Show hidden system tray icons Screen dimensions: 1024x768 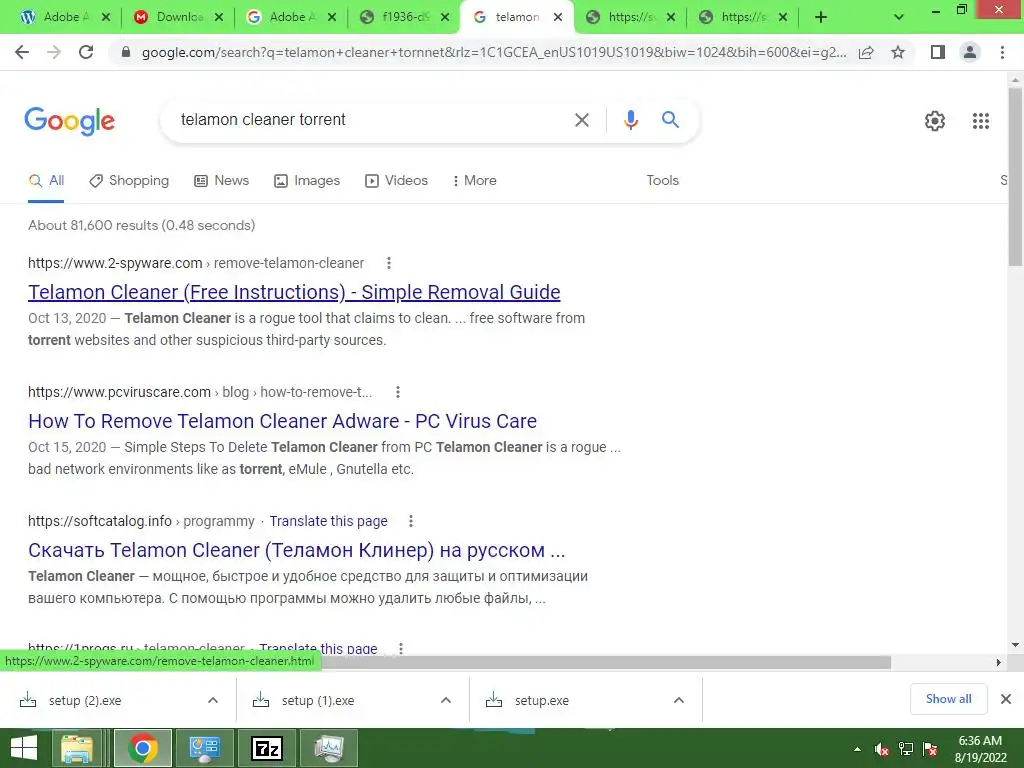pyautogui.click(x=857, y=749)
